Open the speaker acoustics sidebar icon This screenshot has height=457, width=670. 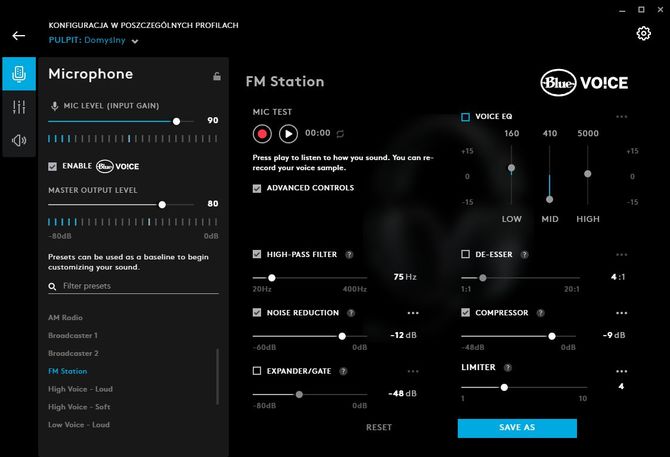click(x=19, y=140)
